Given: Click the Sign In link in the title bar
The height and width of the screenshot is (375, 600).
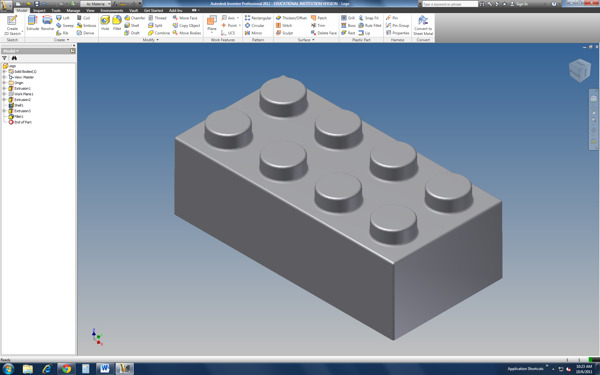Looking at the screenshot, I should [x=522, y=4].
